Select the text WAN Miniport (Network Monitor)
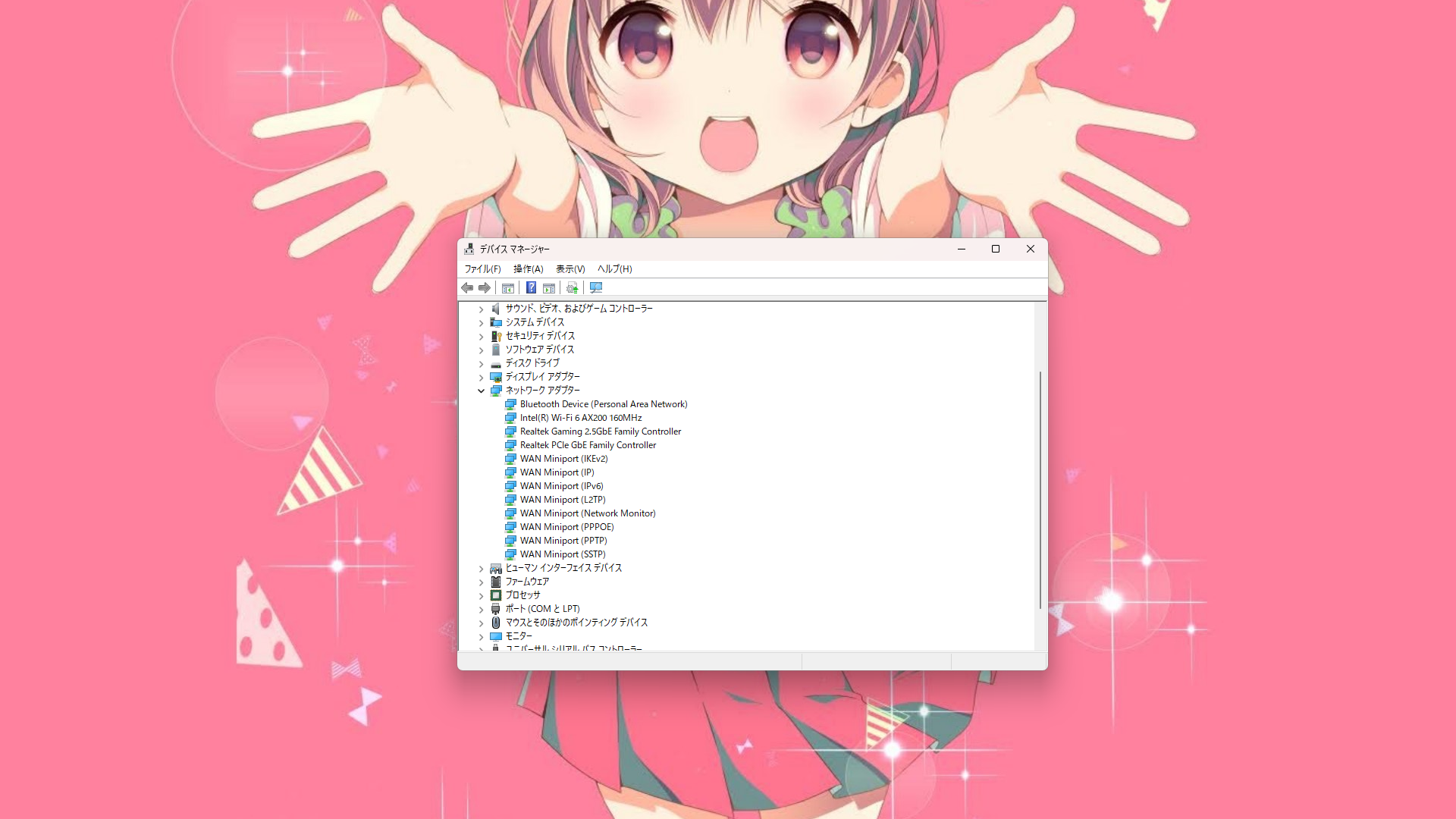The image size is (1456, 819). coord(588,513)
